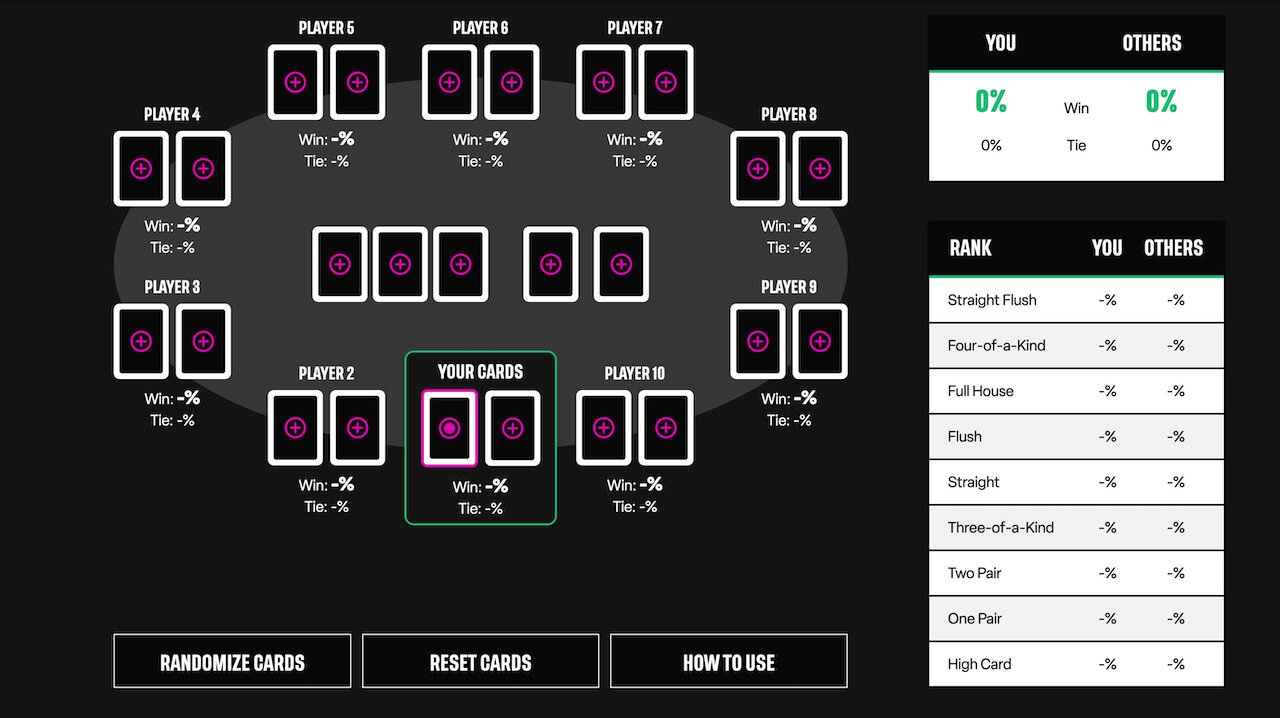Add Player 10's second card
Image resolution: width=1280 pixels, height=718 pixels.
coord(665,428)
